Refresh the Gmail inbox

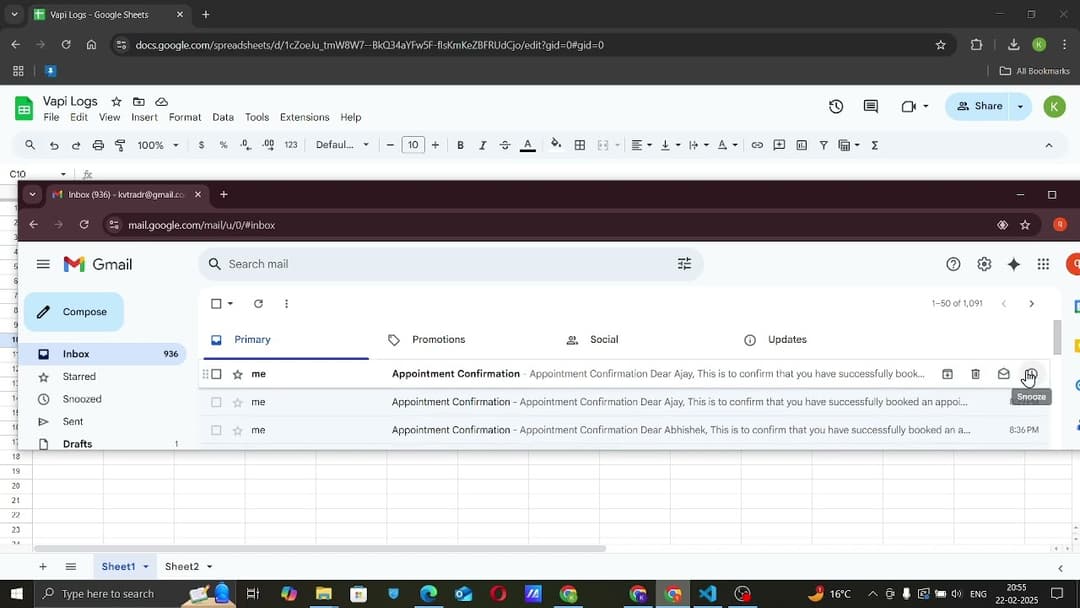point(258,304)
